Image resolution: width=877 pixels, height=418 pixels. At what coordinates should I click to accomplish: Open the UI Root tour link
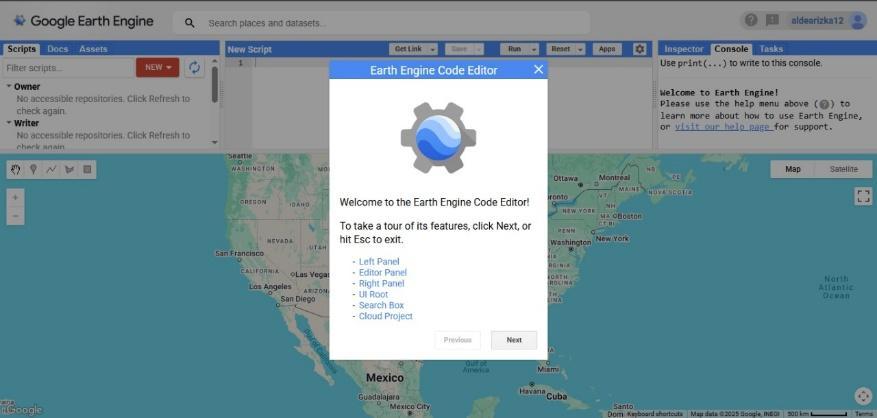click(x=373, y=294)
